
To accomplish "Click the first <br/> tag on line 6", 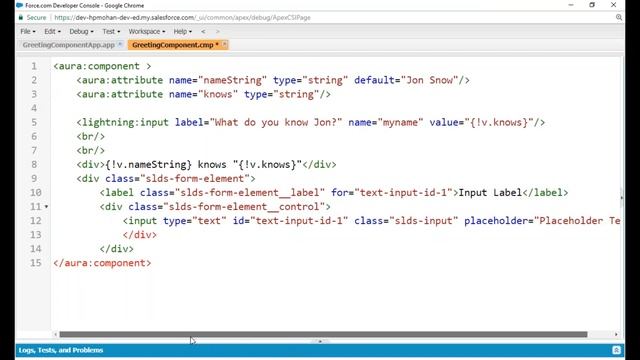I will point(91,136).
